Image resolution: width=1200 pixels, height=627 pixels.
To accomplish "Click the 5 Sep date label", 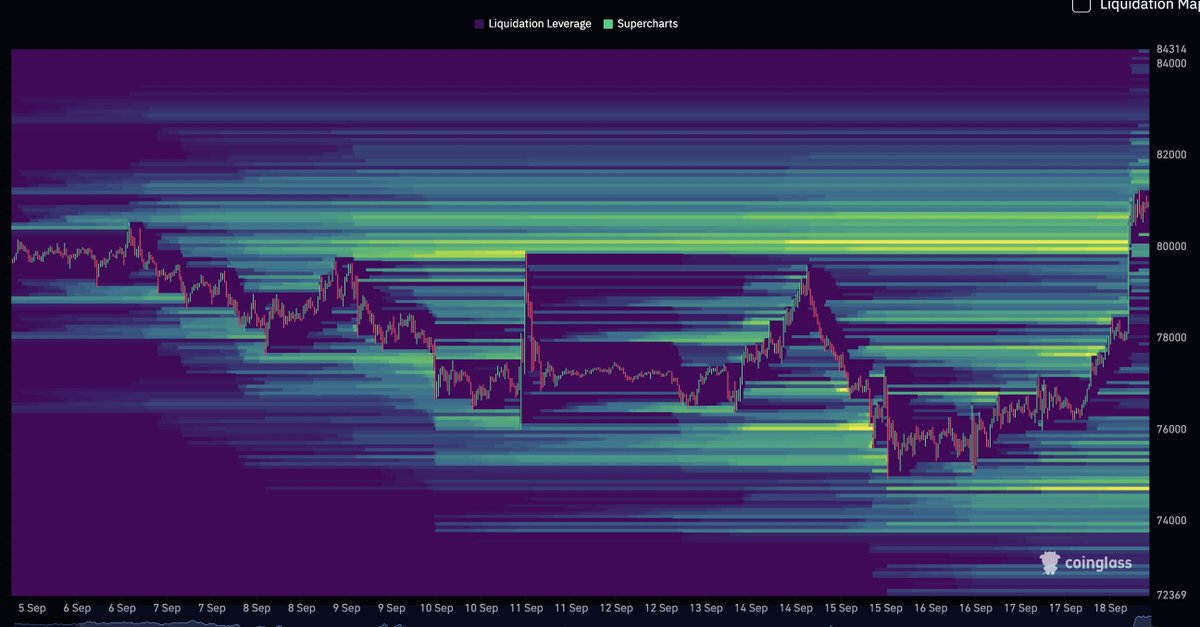I will [x=32, y=608].
